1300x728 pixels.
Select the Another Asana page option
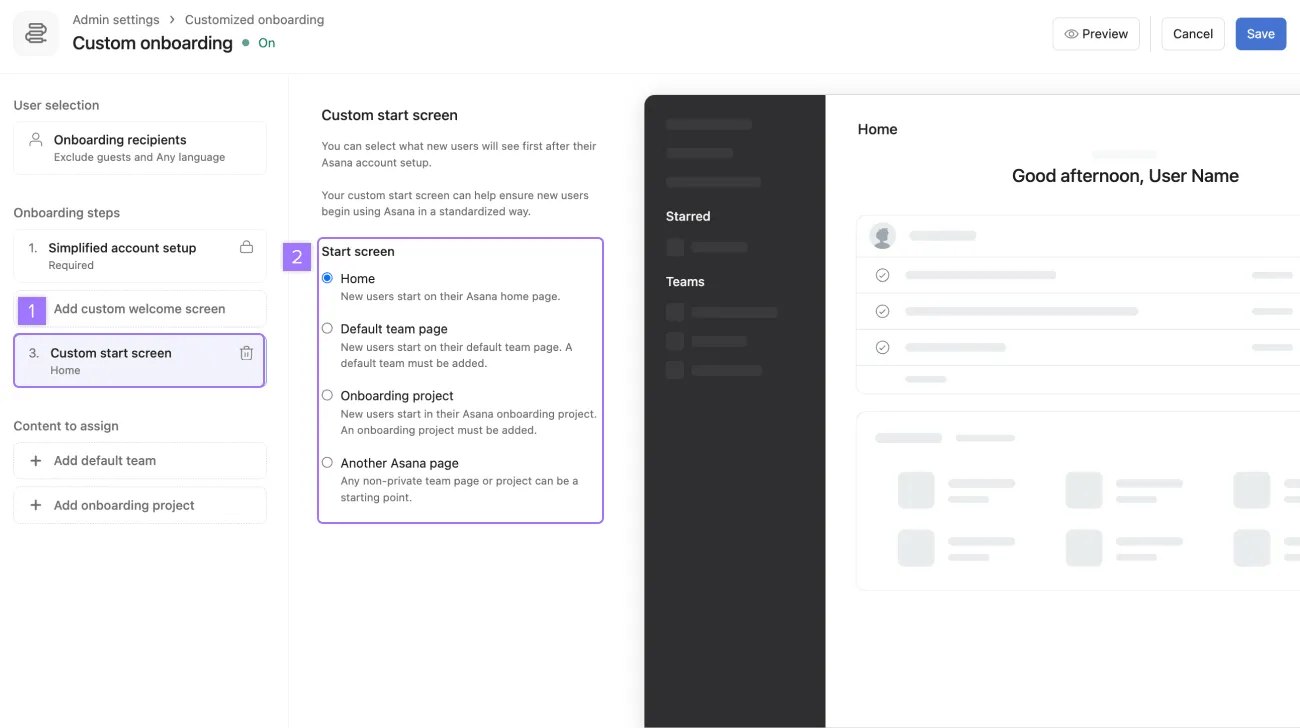point(327,462)
